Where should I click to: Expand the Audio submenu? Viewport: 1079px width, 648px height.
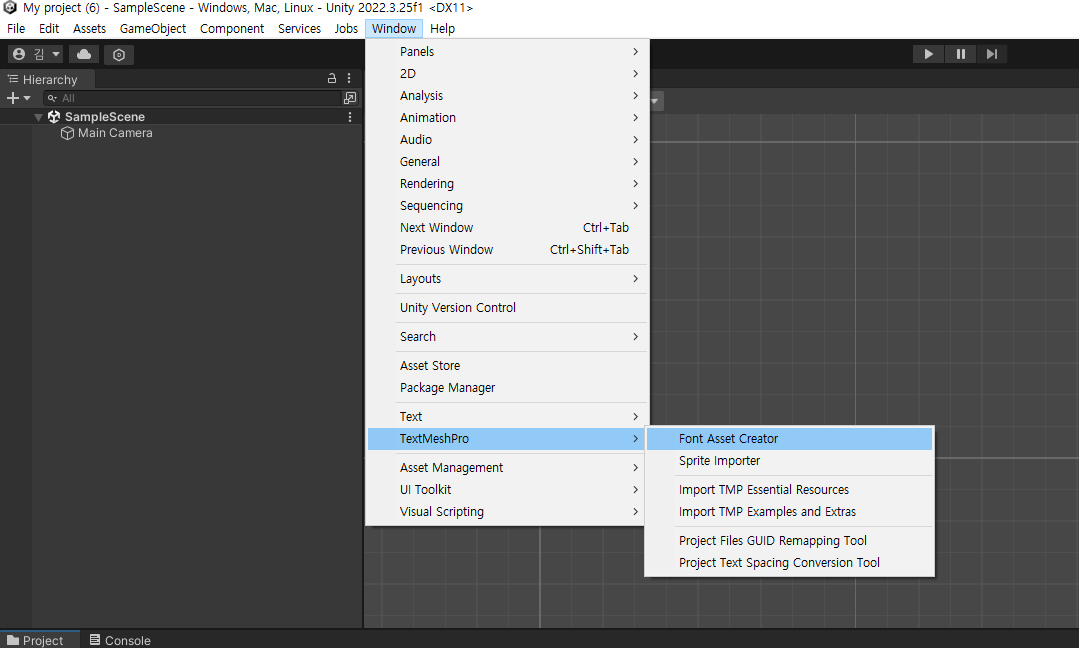507,140
